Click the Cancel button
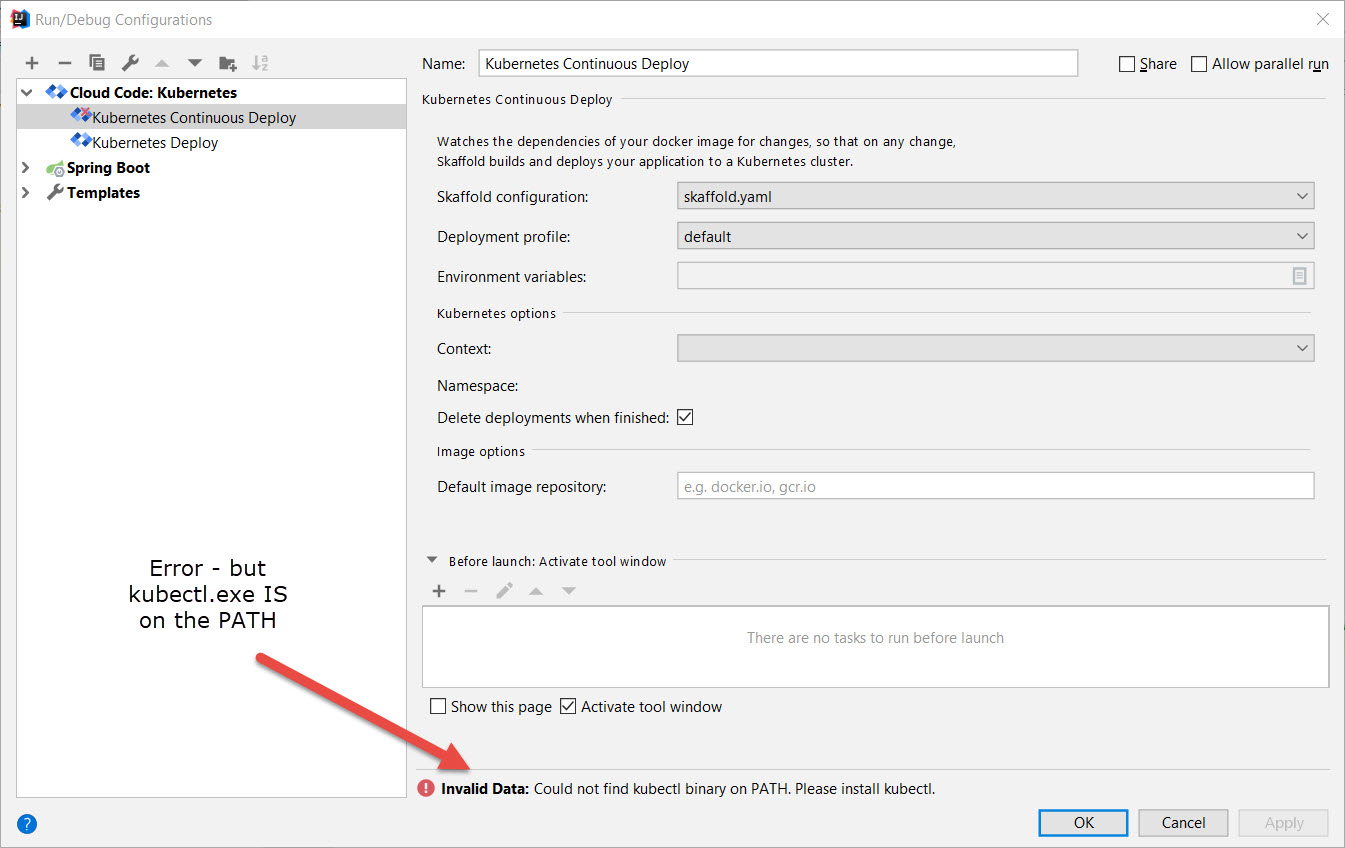 pyautogui.click(x=1183, y=822)
